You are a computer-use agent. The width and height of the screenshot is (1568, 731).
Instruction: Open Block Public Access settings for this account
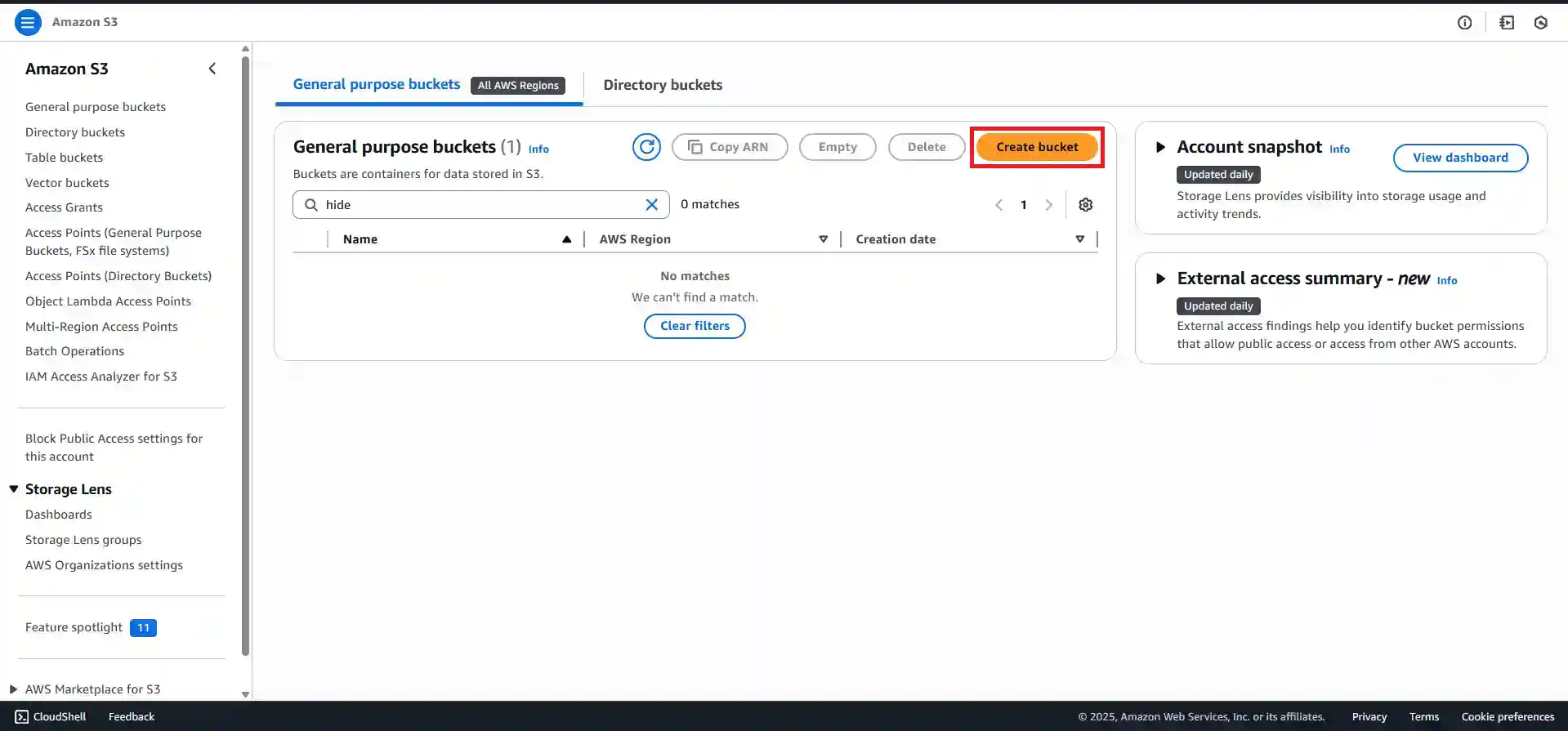tap(114, 448)
